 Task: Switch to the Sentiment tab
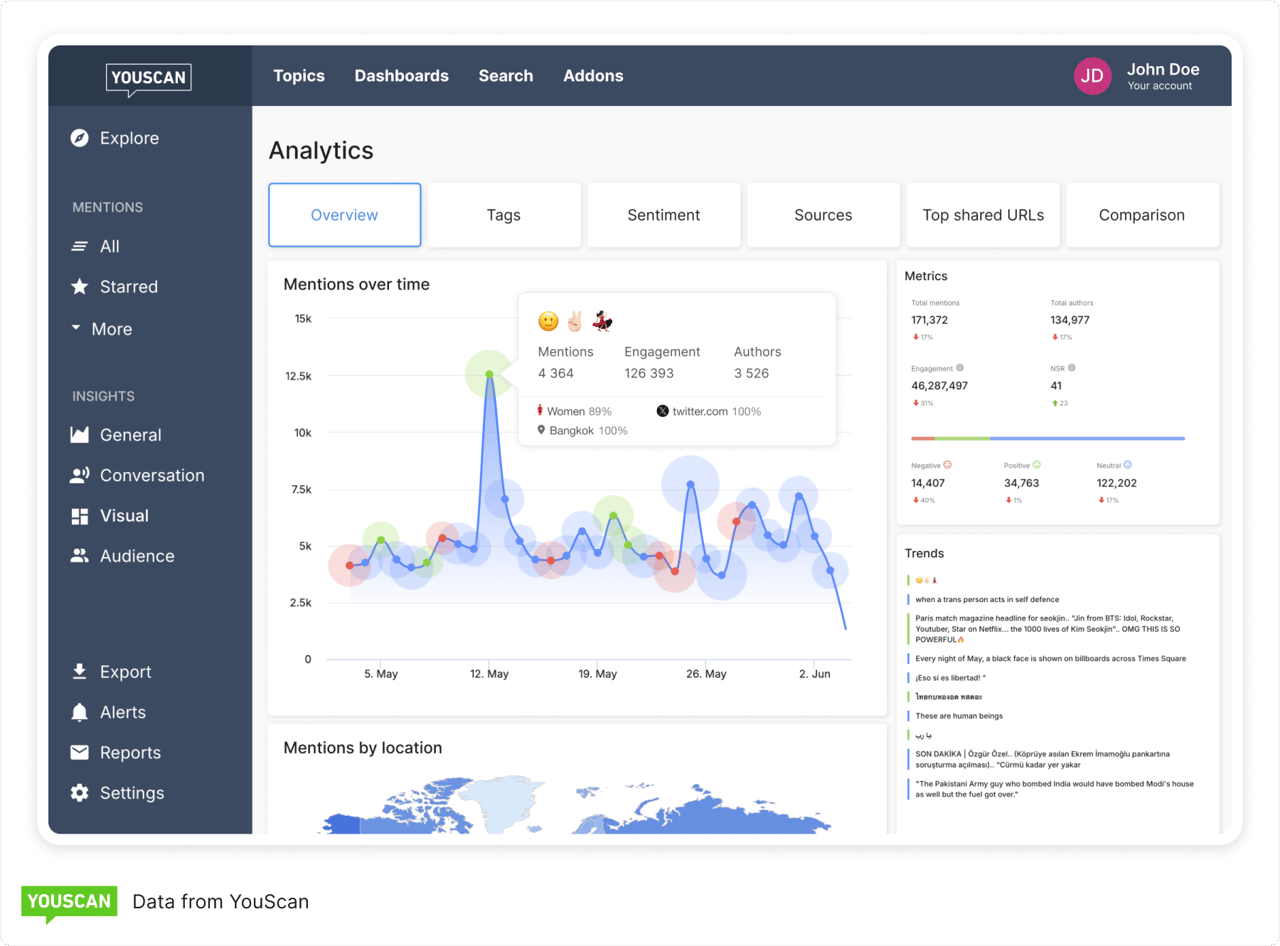(x=663, y=214)
